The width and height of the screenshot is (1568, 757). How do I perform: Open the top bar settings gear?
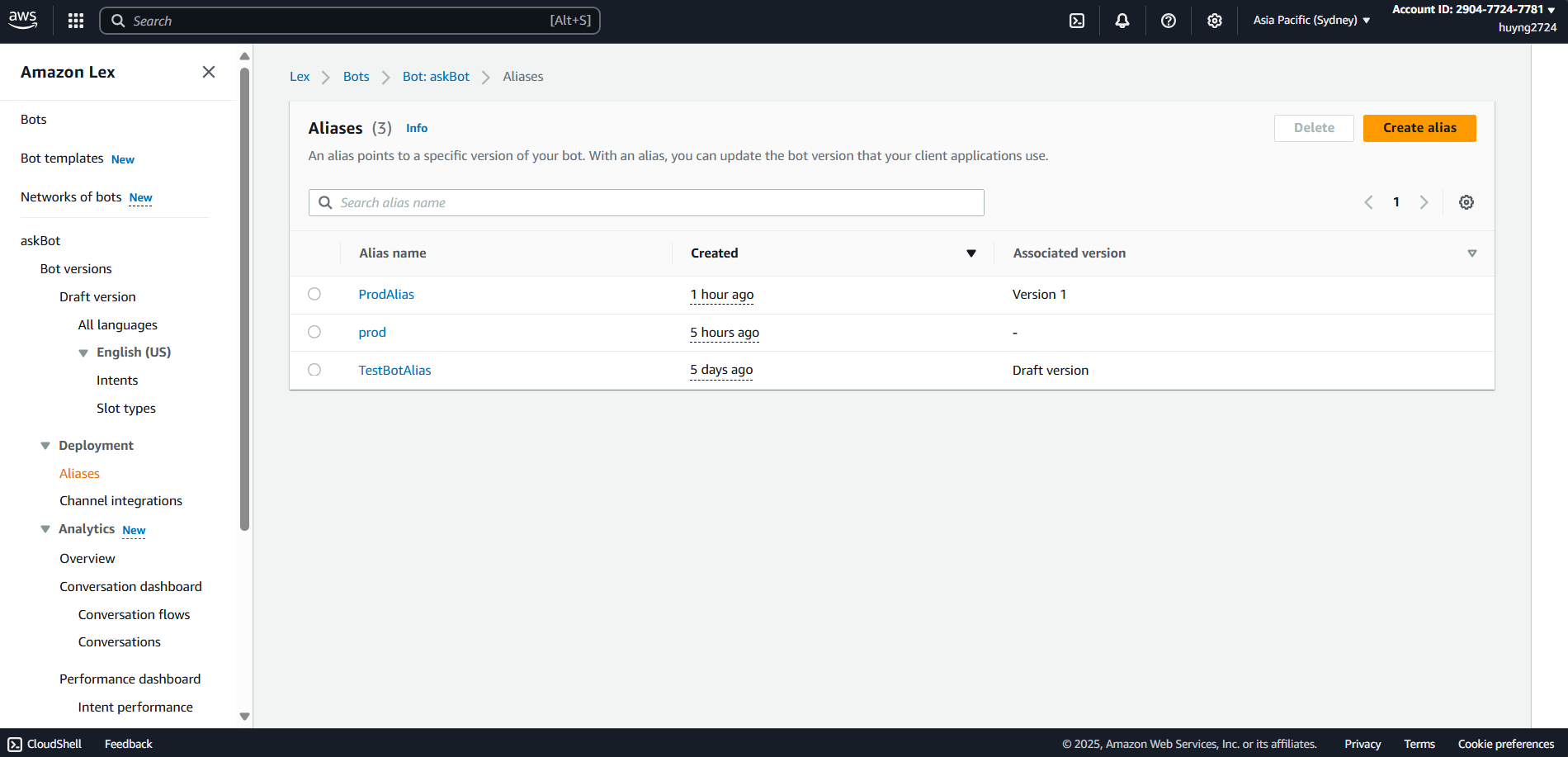pyautogui.click(x=1215, y=21)
